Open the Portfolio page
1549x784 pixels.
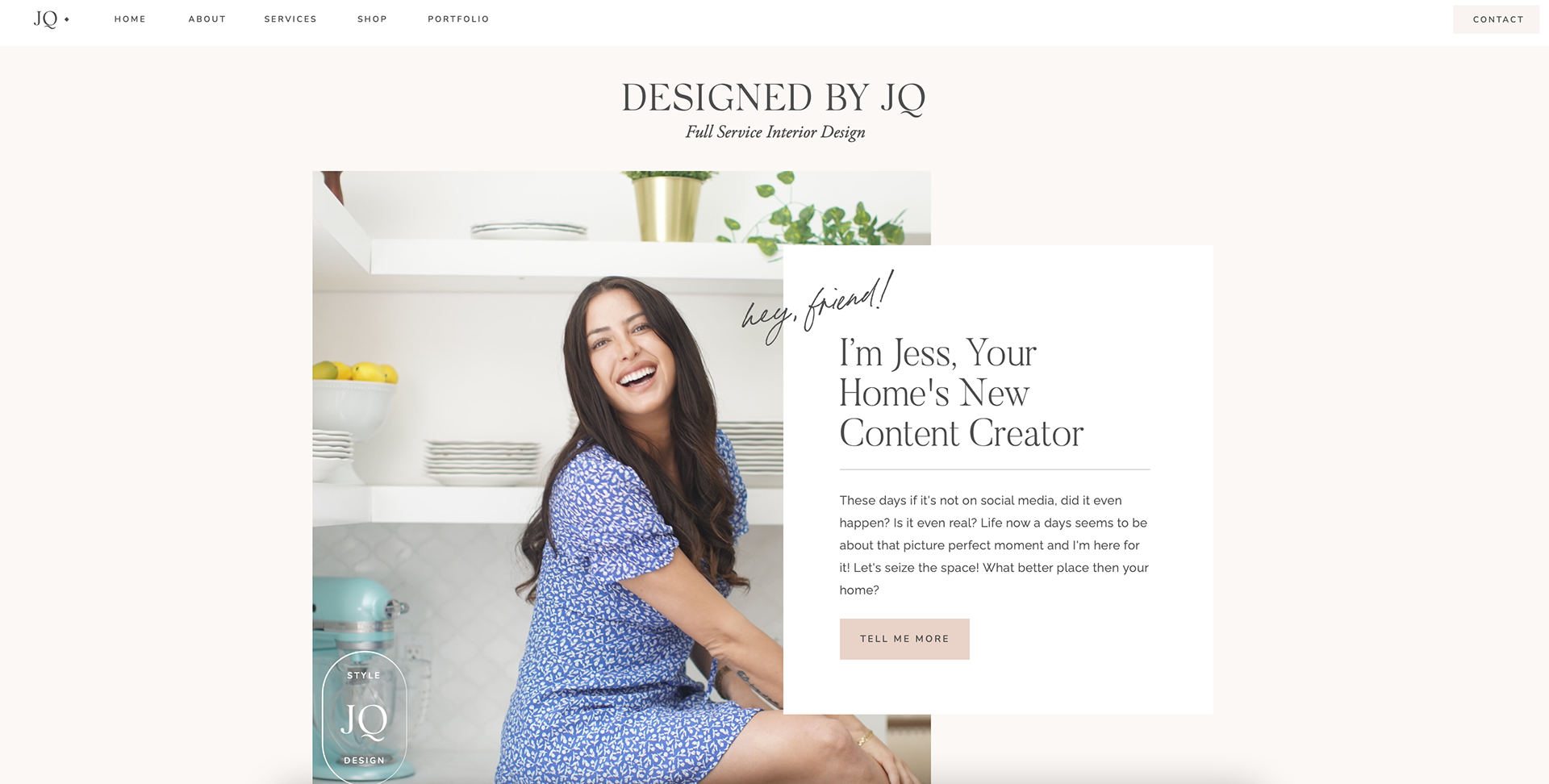(x=458, y=19)
